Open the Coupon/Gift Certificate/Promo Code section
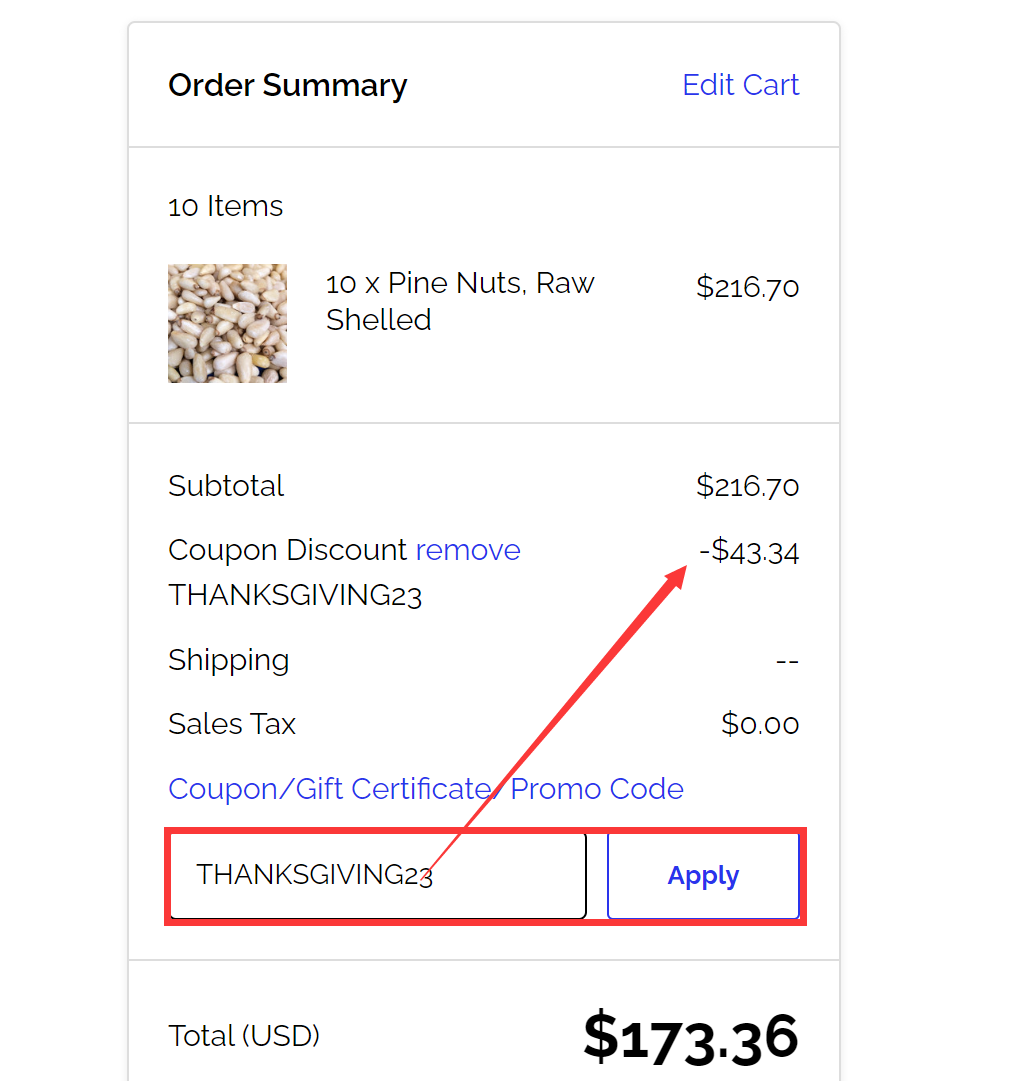This screenshot has height=1081, width=1020. 425,789
